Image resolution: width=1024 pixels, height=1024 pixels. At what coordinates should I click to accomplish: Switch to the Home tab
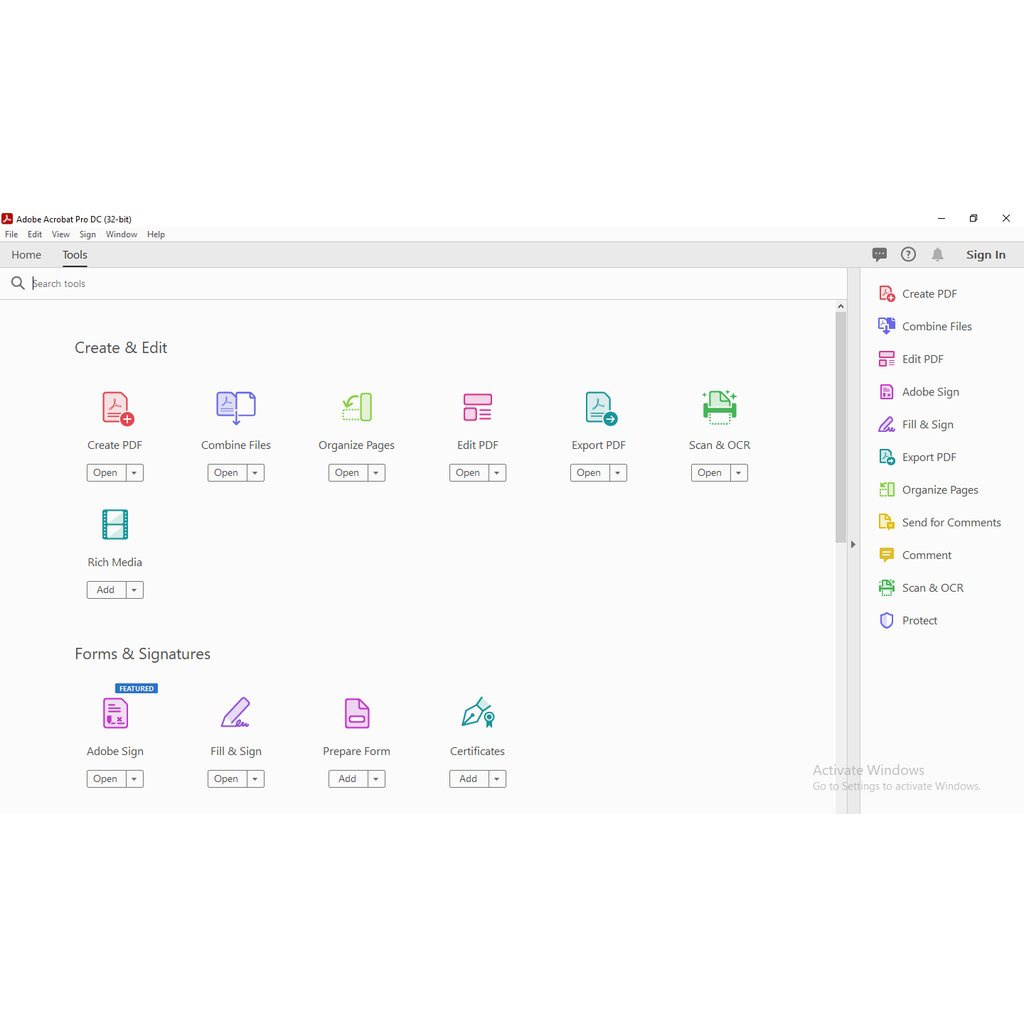pos(26,255)
